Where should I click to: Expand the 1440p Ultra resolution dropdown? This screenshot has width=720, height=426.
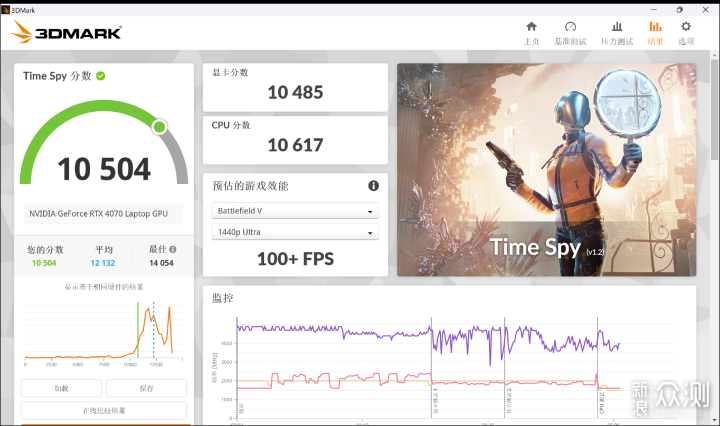click(295, 232)
